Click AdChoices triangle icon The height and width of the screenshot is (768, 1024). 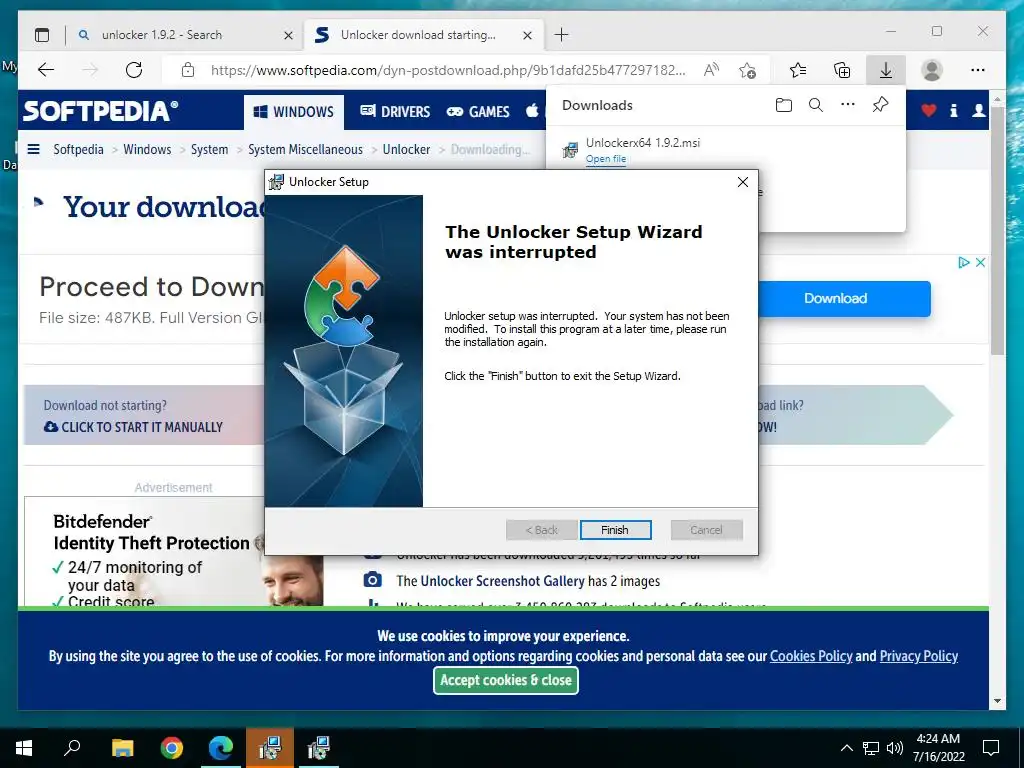[x=963, y=263]
